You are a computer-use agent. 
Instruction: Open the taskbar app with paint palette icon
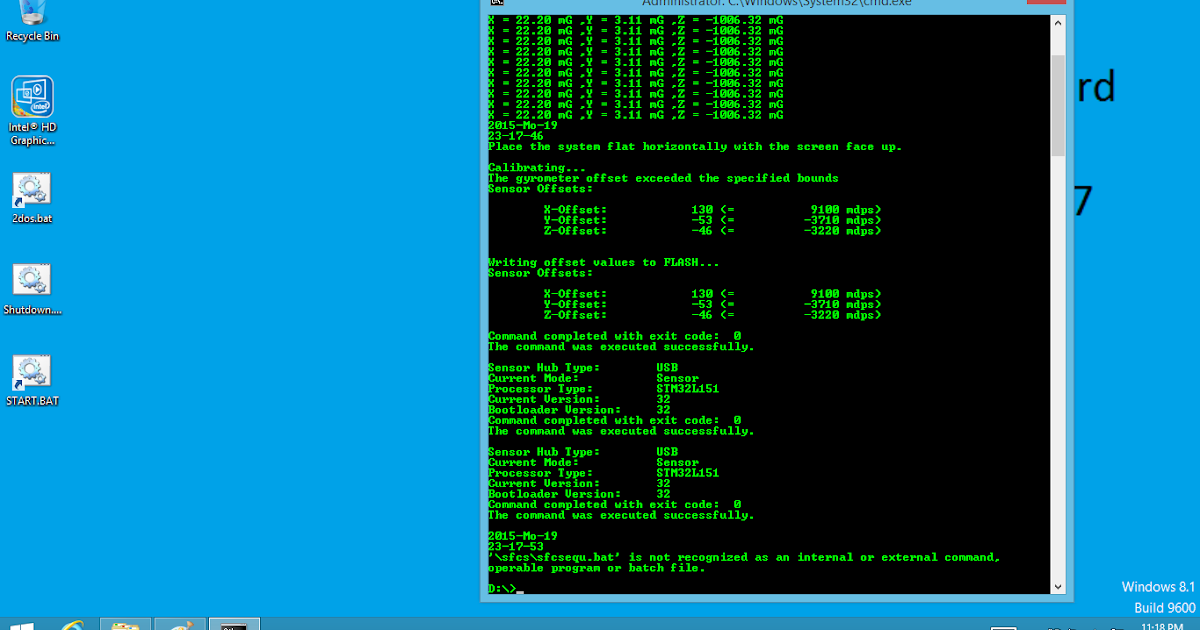pyautogui.click(x=180, y=626)
